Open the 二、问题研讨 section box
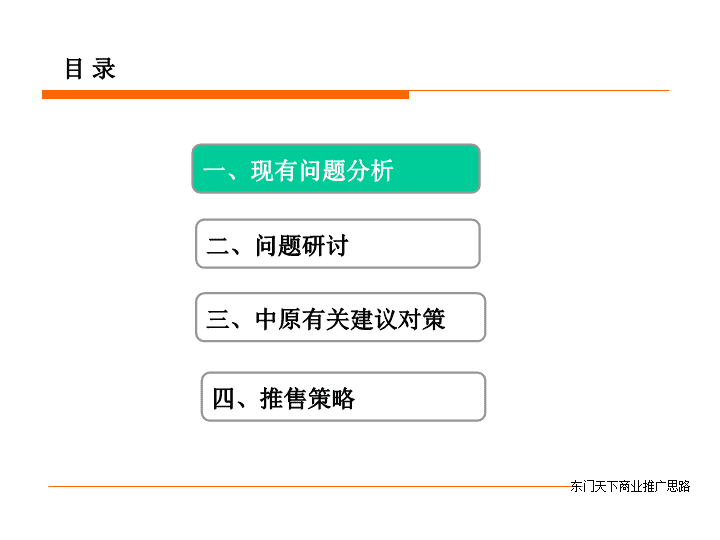The width and height of the screenshot is (720, 540). pos(338,244)
